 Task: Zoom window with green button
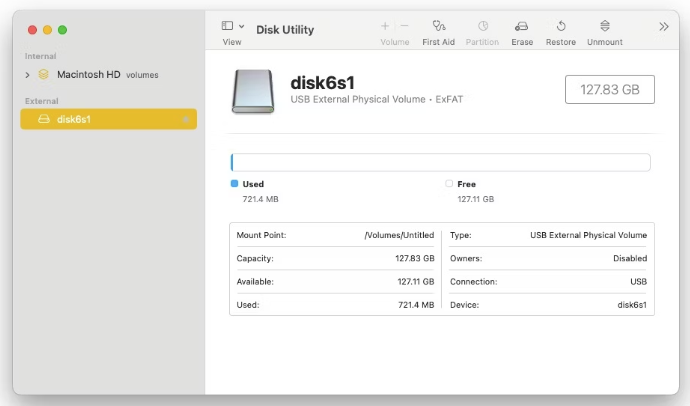click(62, 30)
